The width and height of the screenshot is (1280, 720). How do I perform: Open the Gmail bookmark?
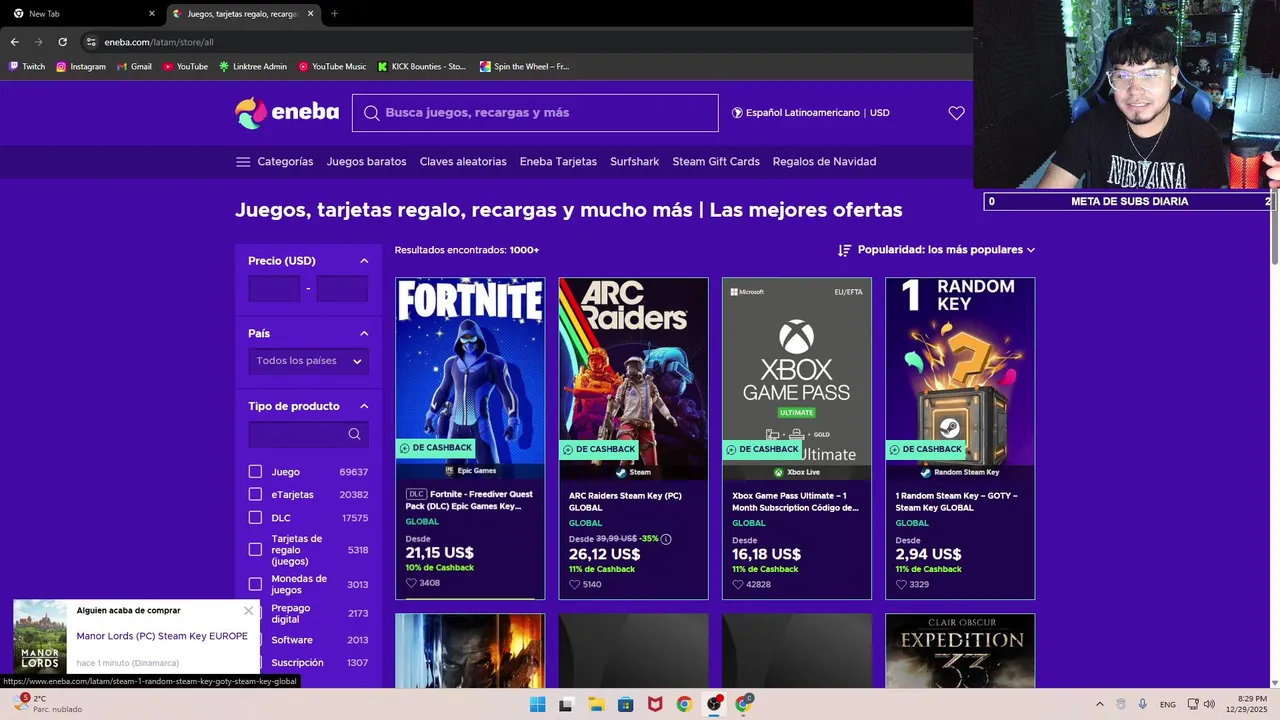point(134,67)
